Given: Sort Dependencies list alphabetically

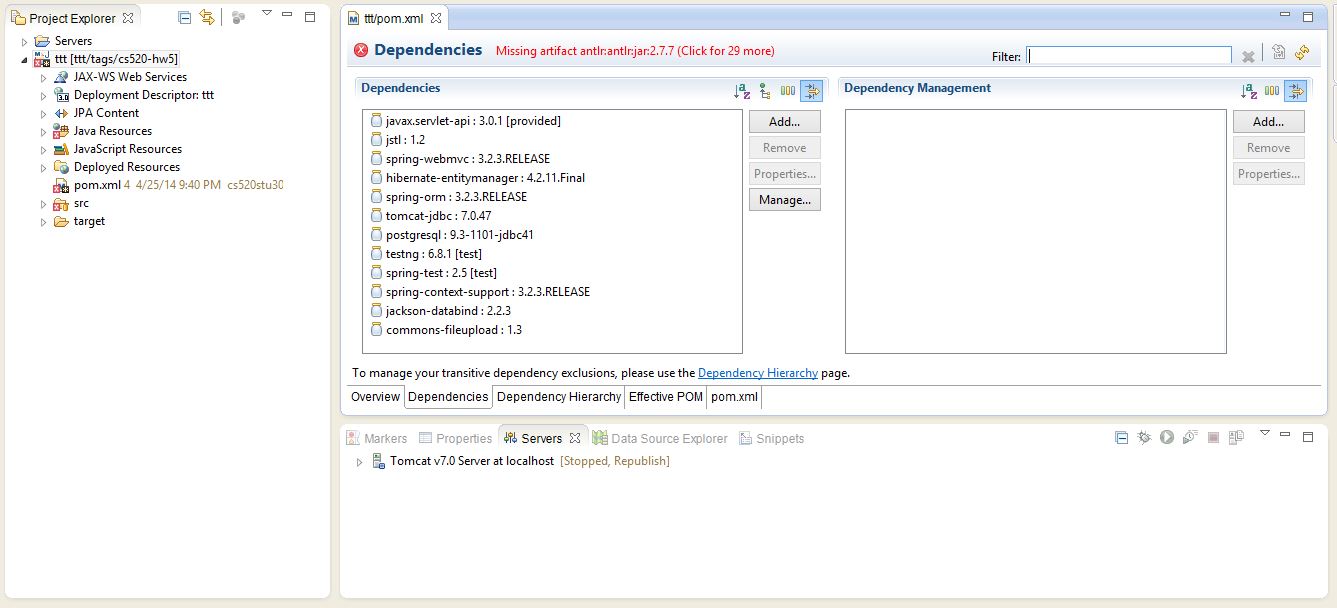Looking at the screenshot, I should (x=742, y=91).
